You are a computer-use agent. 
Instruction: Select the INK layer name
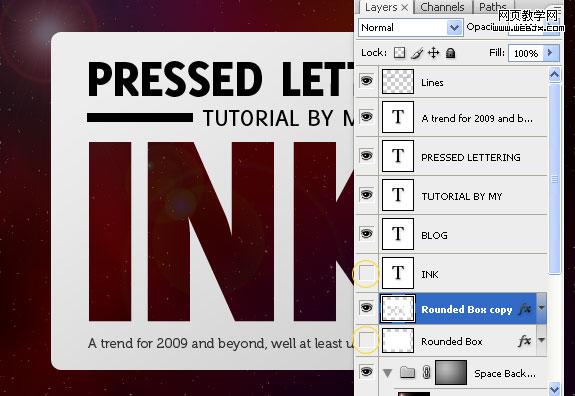[x=429, y=274]
